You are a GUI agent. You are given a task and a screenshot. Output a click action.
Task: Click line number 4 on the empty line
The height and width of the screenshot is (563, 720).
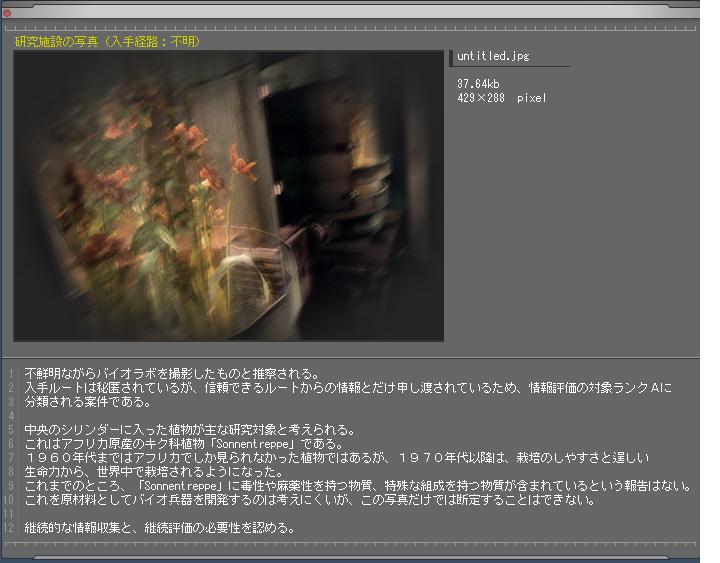tap(10, 415)
